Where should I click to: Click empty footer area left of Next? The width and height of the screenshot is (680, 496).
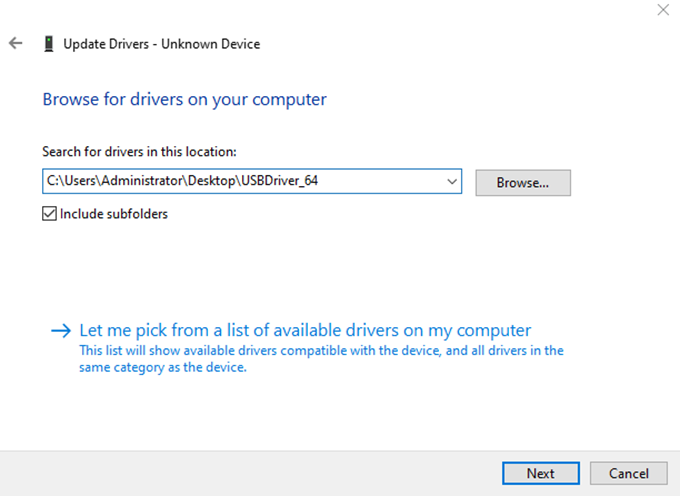pyautogui.click(x=250, y=473)
